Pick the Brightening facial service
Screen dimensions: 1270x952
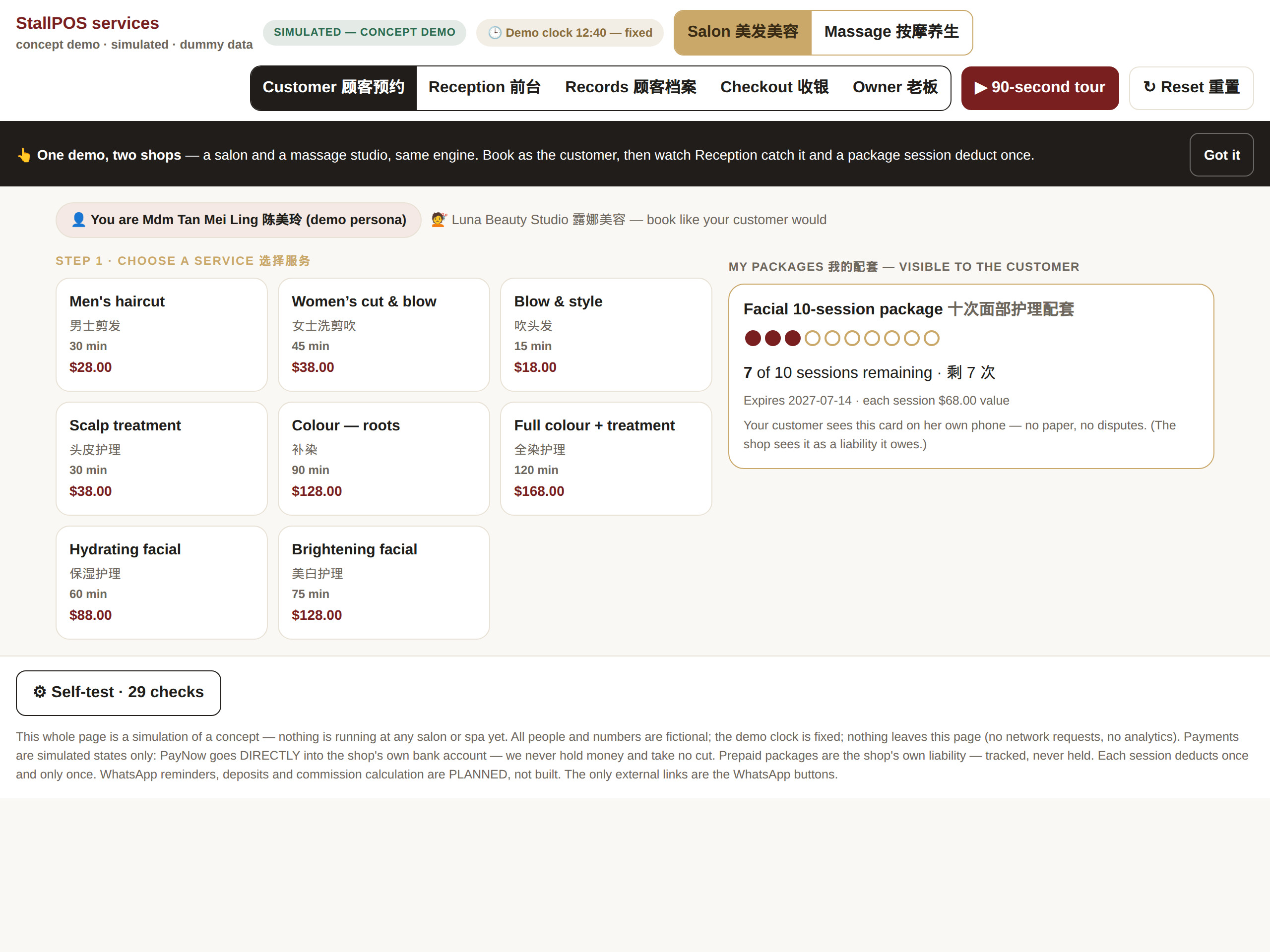pyautogui.click(x=383, y=583)
